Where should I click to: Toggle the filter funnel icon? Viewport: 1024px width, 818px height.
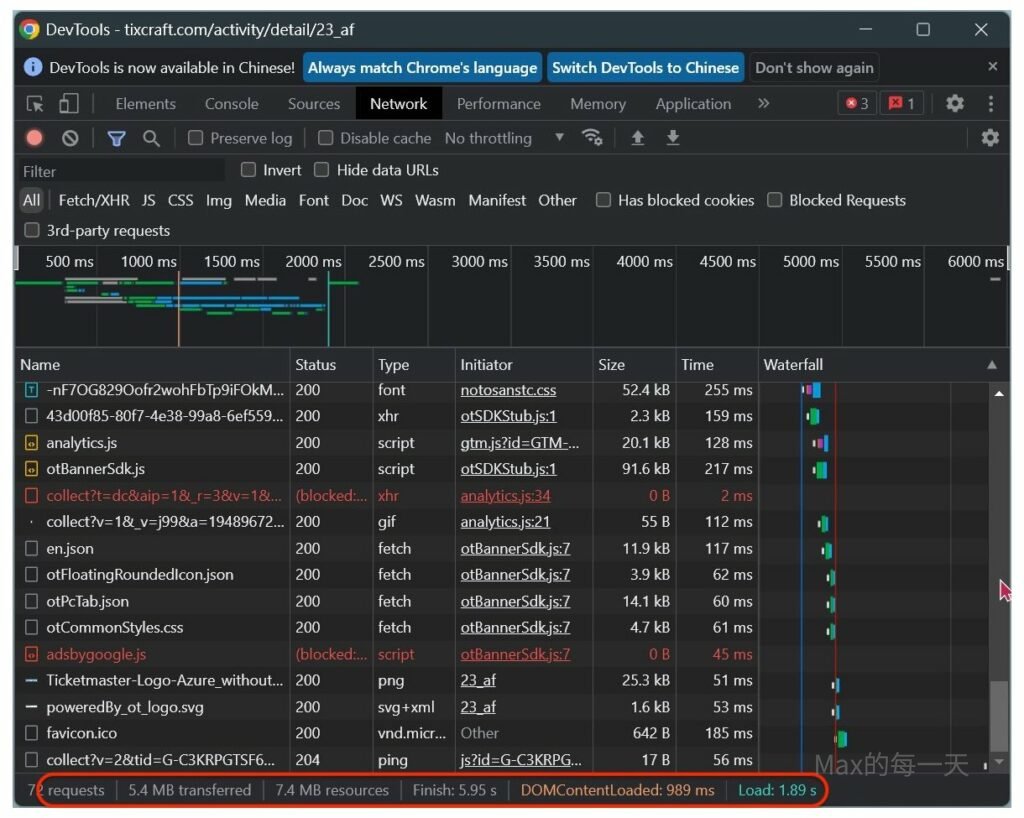pyautogui.click(x=117, y=138)
